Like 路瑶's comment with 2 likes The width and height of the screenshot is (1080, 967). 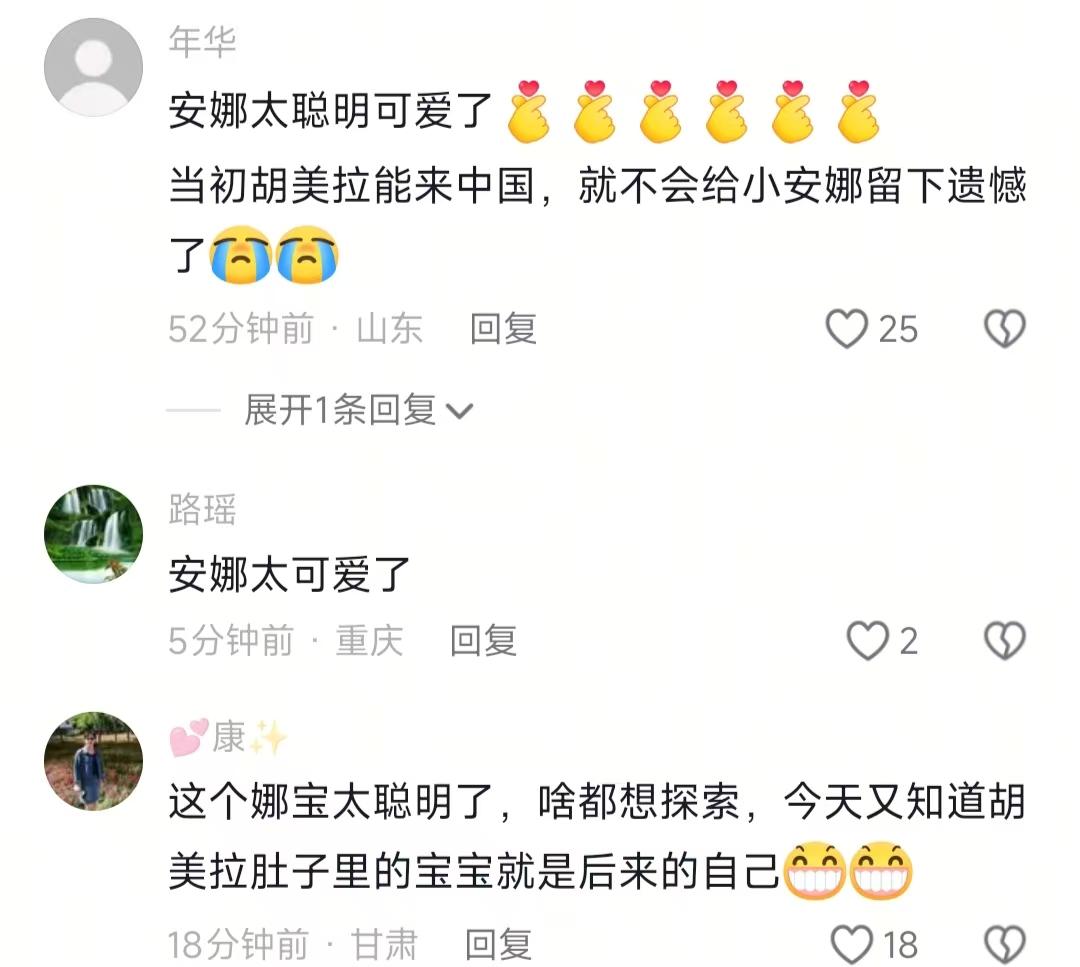(x=867, y=641)
